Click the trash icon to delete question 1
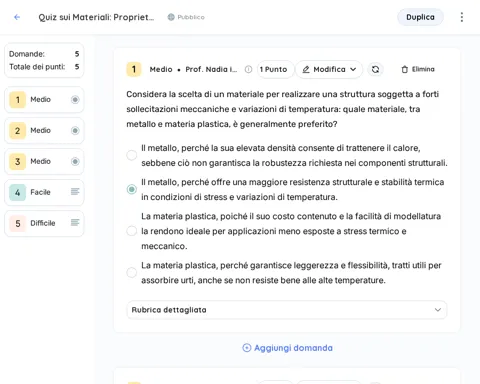 [405, 69]
